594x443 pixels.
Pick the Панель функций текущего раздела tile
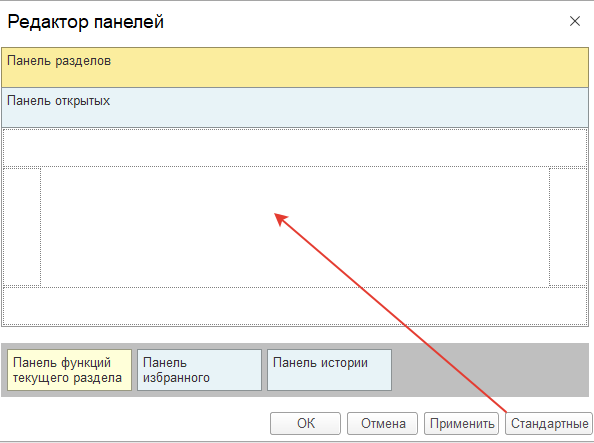tap(69, 370)
